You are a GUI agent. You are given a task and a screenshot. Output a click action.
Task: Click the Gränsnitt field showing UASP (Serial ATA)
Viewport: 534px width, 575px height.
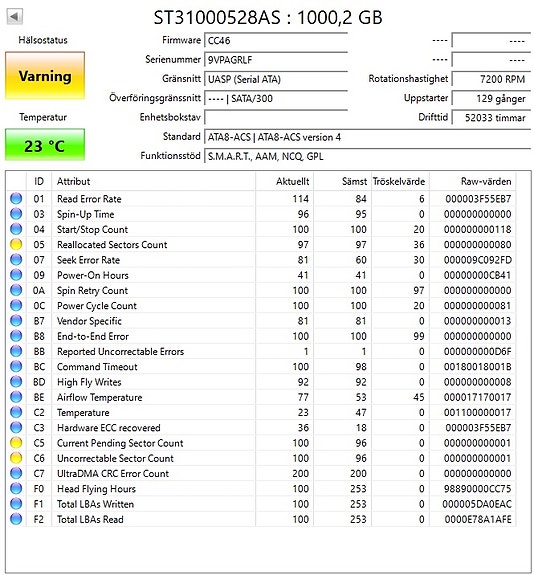[276, 79]
